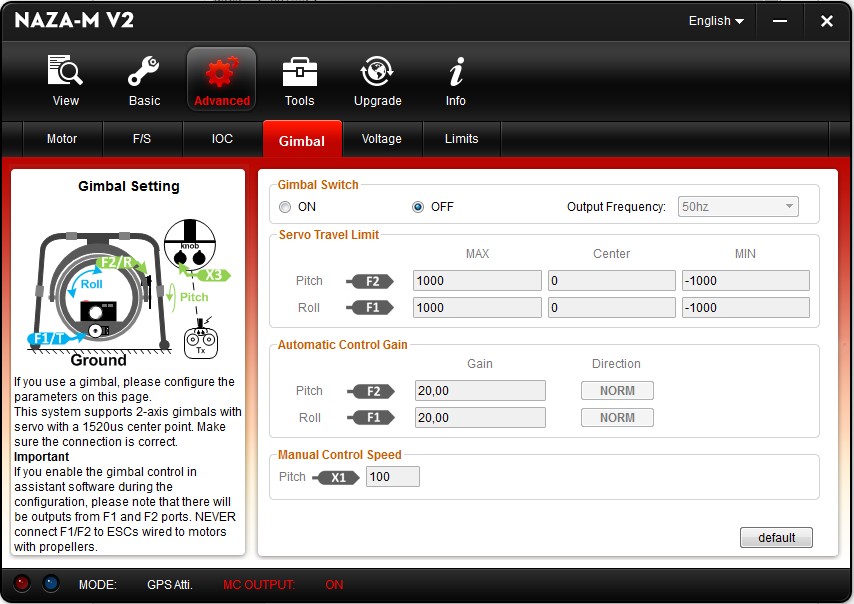The image size is (854, 604).
Task: Click the NAZA-M V2 title logo
Action: click(x=74, y=20)
